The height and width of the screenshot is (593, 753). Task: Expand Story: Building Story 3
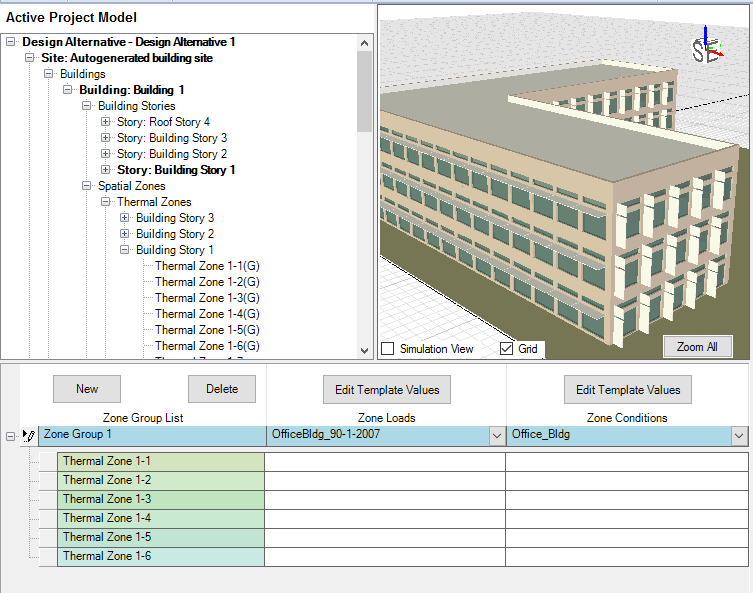coord(106,138)
